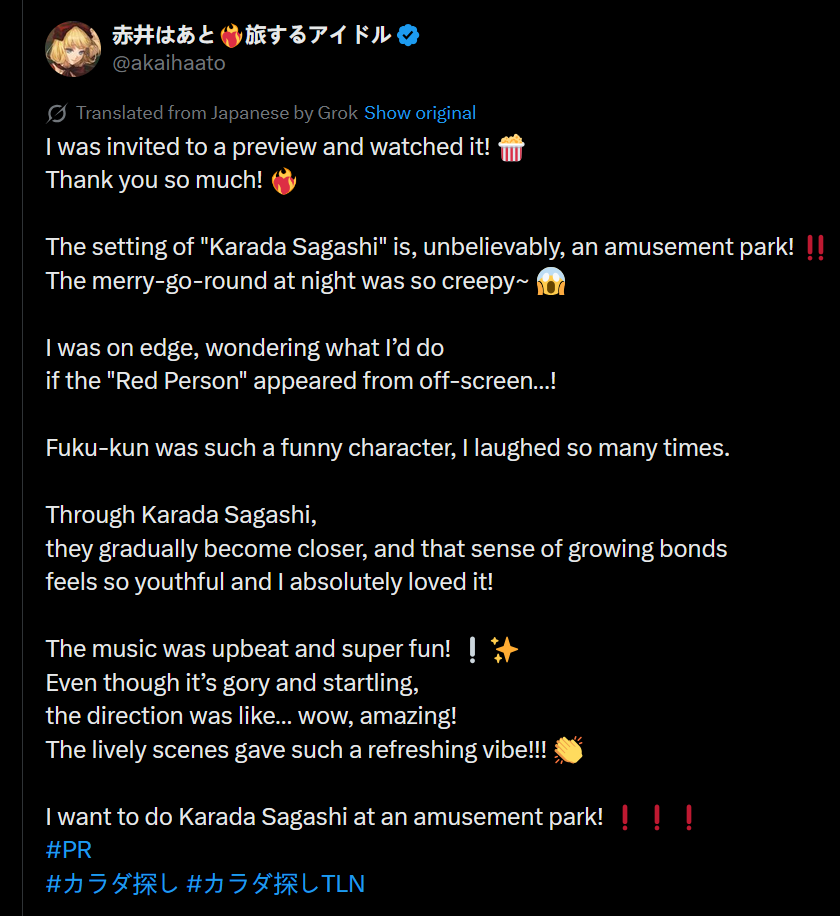Click the sparkles emoji
This screenshot has width=840, height=916.
[504, 650]
